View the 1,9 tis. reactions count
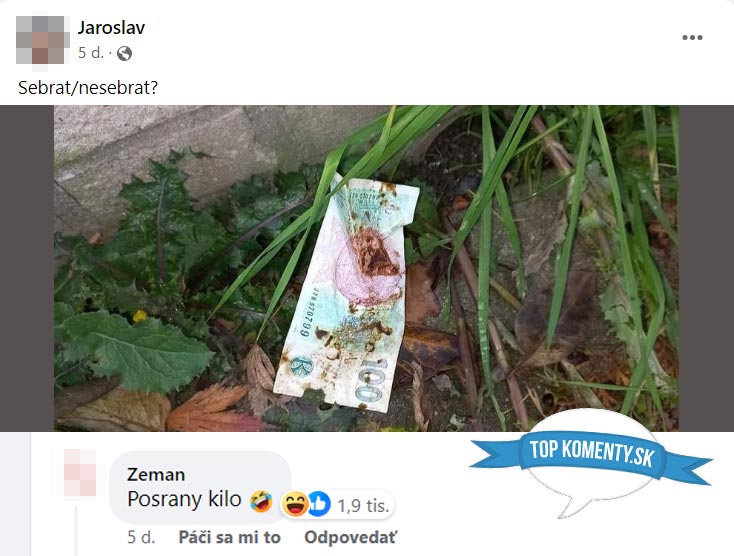 tap(363, 505)
